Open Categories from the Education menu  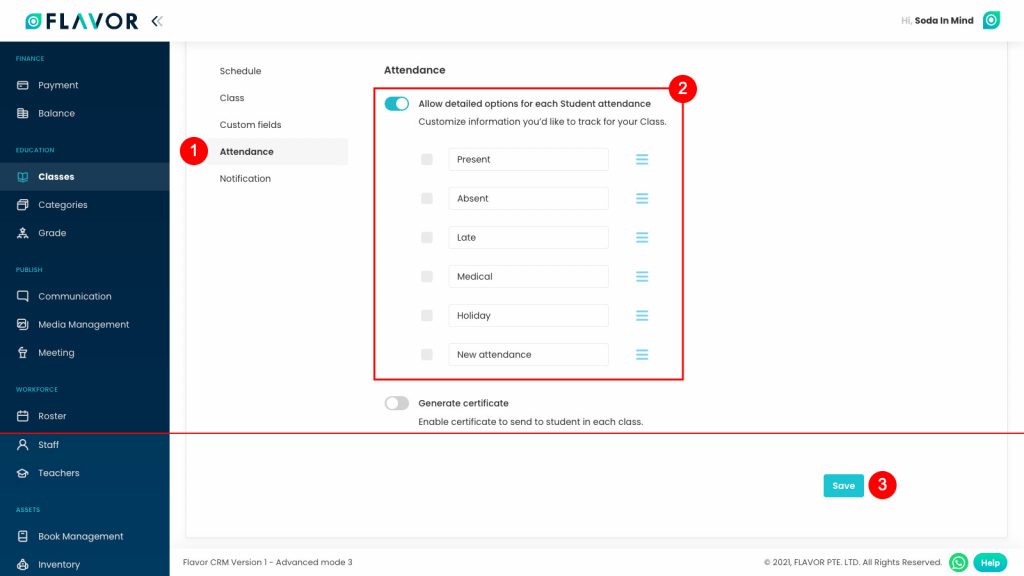[x=60, y=204]
